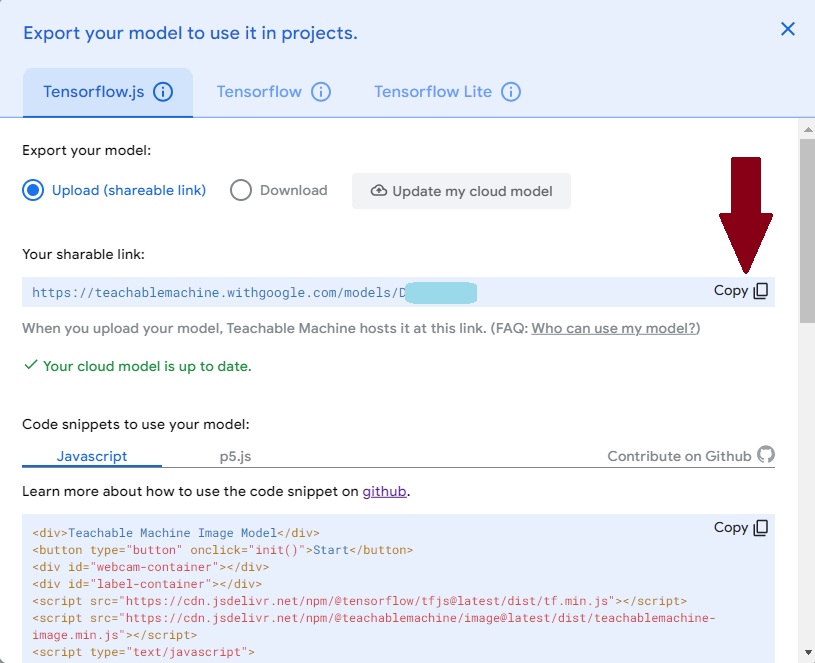Viewport: 815px width, 663px height.
Task: Click the GitHub octocat icon
Action: click(766, 455)
